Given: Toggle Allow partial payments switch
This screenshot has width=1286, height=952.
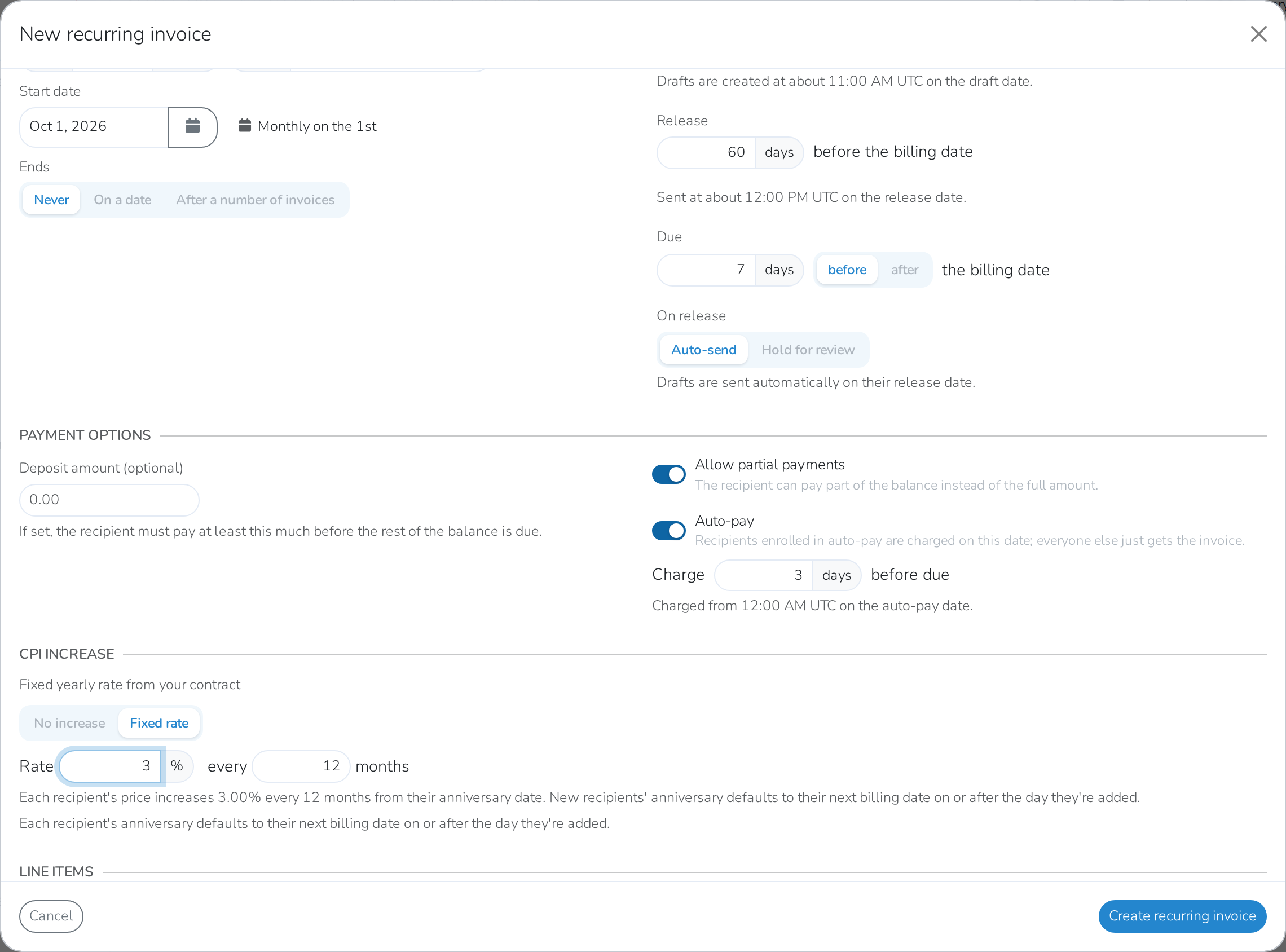Looking at the screenshot, I should pos(669,474).
